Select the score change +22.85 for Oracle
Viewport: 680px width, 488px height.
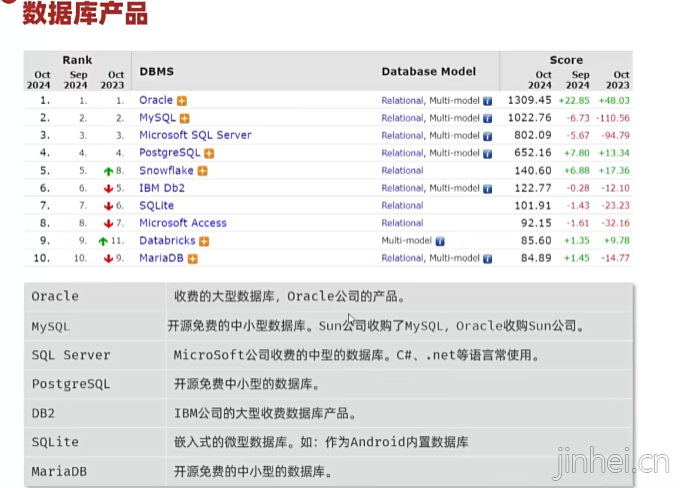point(574,101)
